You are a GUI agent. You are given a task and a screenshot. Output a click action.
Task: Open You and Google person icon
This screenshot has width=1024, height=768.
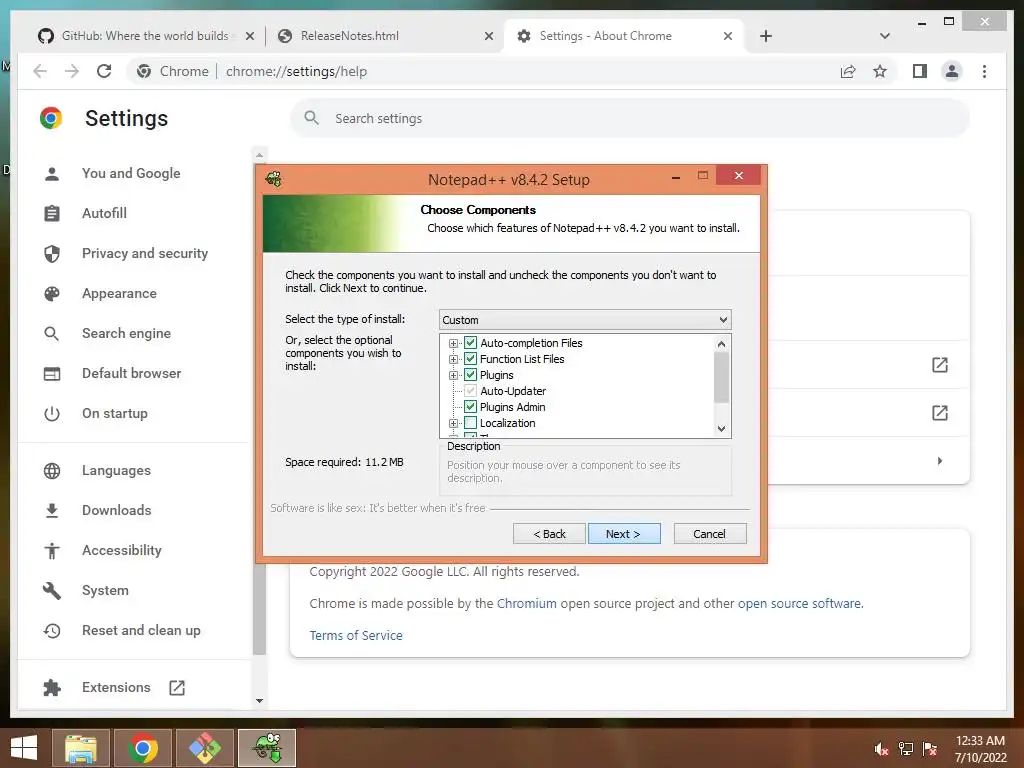pos(52,174)
